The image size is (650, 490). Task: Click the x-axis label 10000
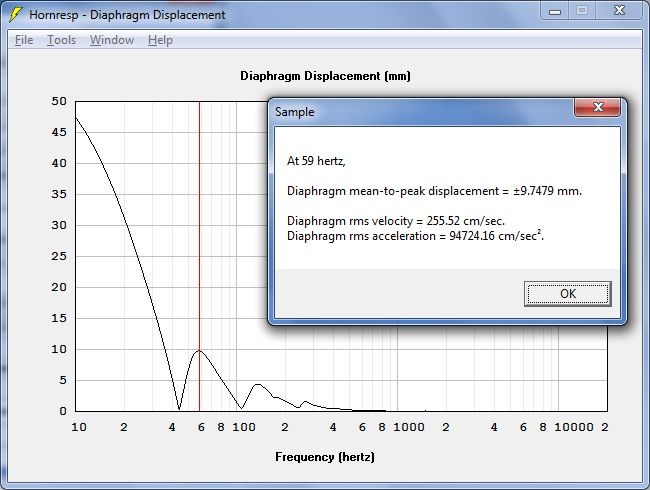click(x=574, y=427)
